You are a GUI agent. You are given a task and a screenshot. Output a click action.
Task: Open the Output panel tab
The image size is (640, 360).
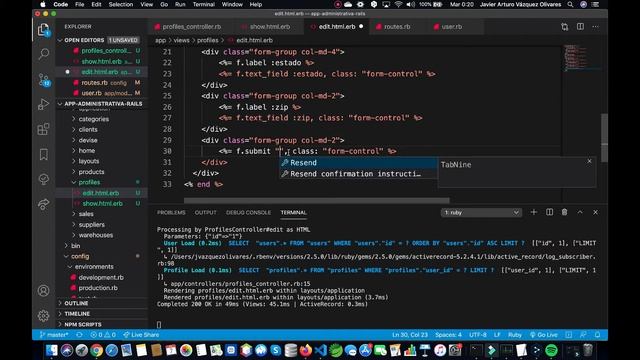pyautogui.click(x=205, y=213)
